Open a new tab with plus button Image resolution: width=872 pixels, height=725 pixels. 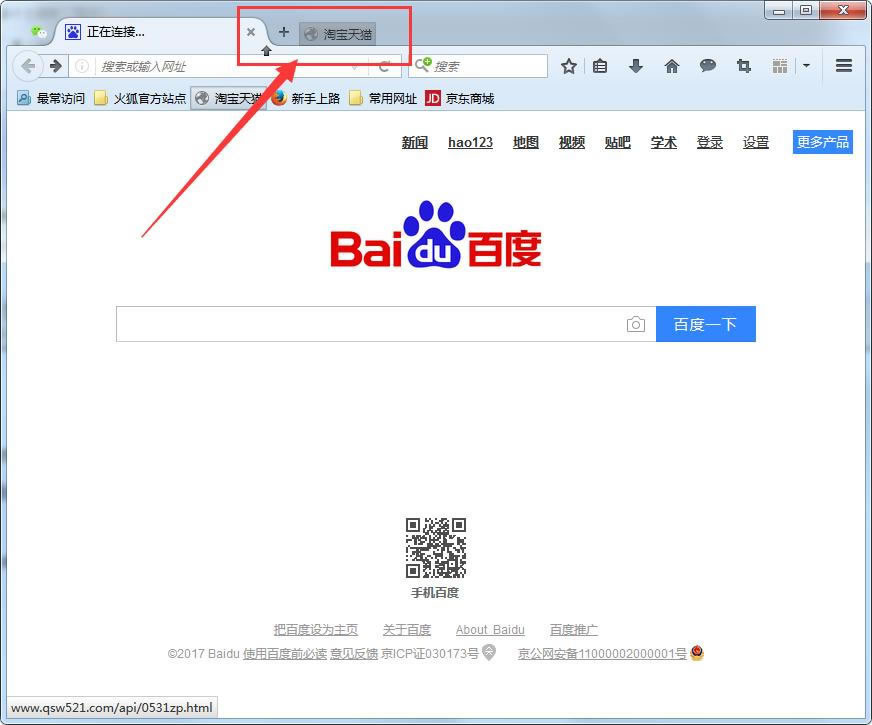284,32
